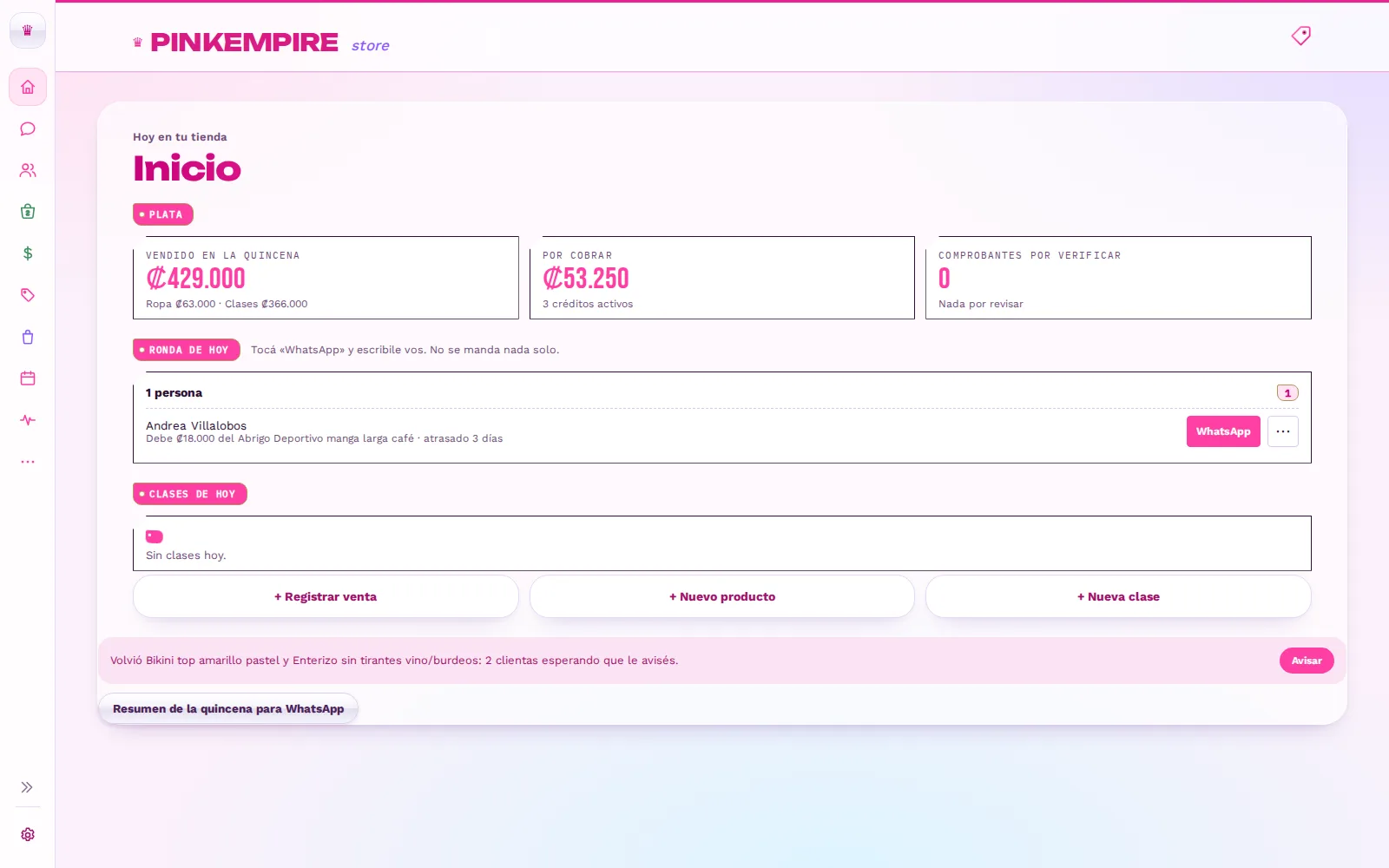Open the dollar sign money icon

point(28,253)
